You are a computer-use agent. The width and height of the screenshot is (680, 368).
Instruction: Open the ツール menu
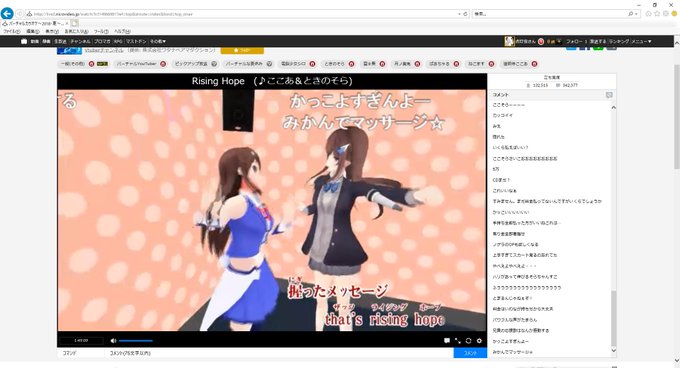click(101, 32)
